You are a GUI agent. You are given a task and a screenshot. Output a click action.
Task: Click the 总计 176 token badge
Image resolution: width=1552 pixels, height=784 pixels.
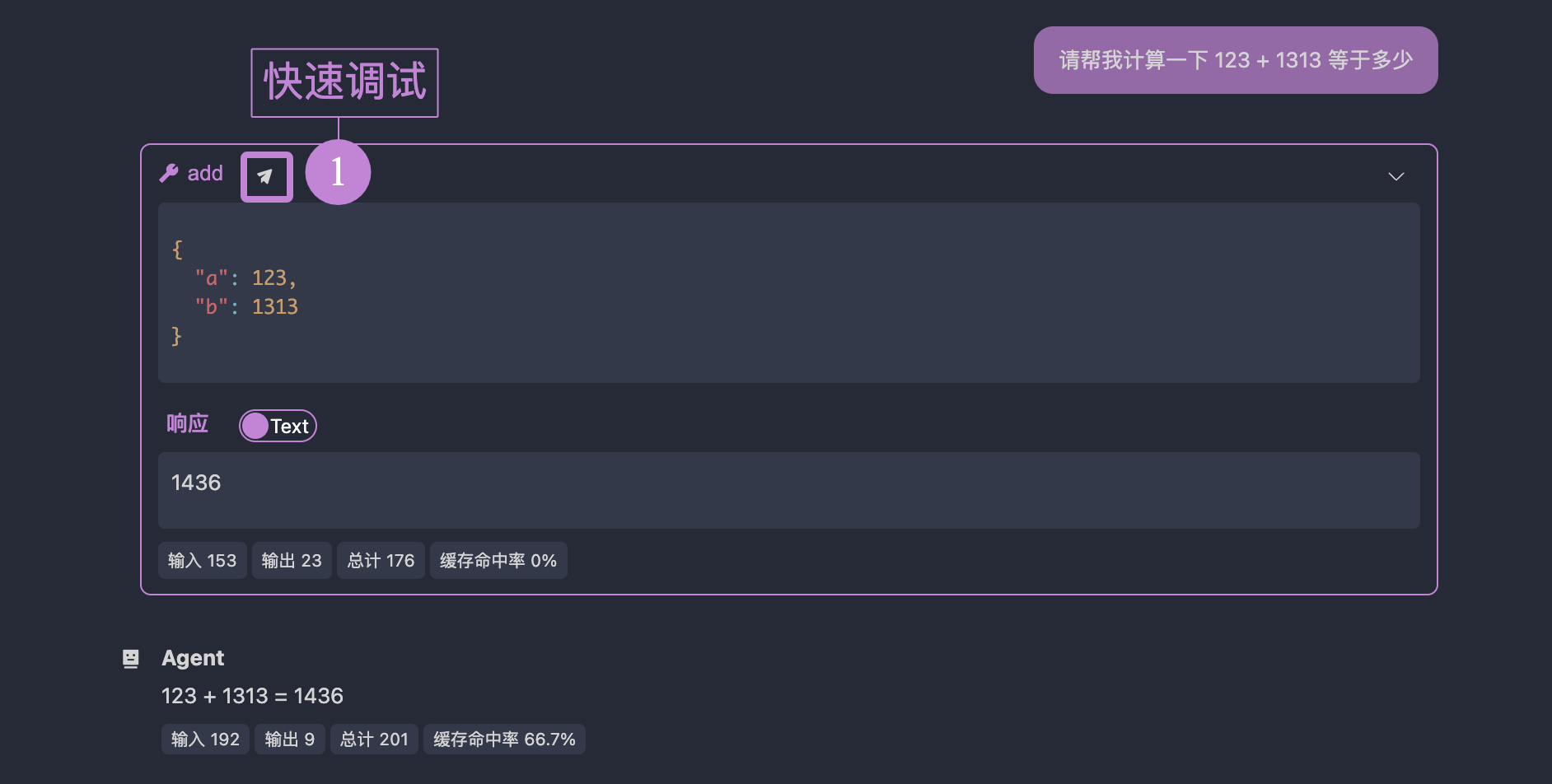click(x=381, y=561)
